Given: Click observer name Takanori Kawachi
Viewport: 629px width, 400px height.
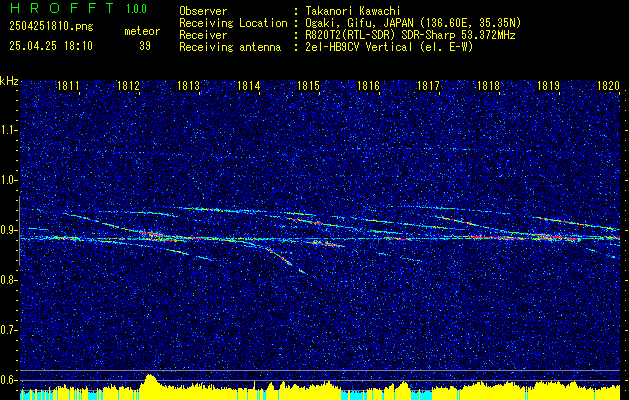Looking at the screenshot, I should tap(351, 11).
